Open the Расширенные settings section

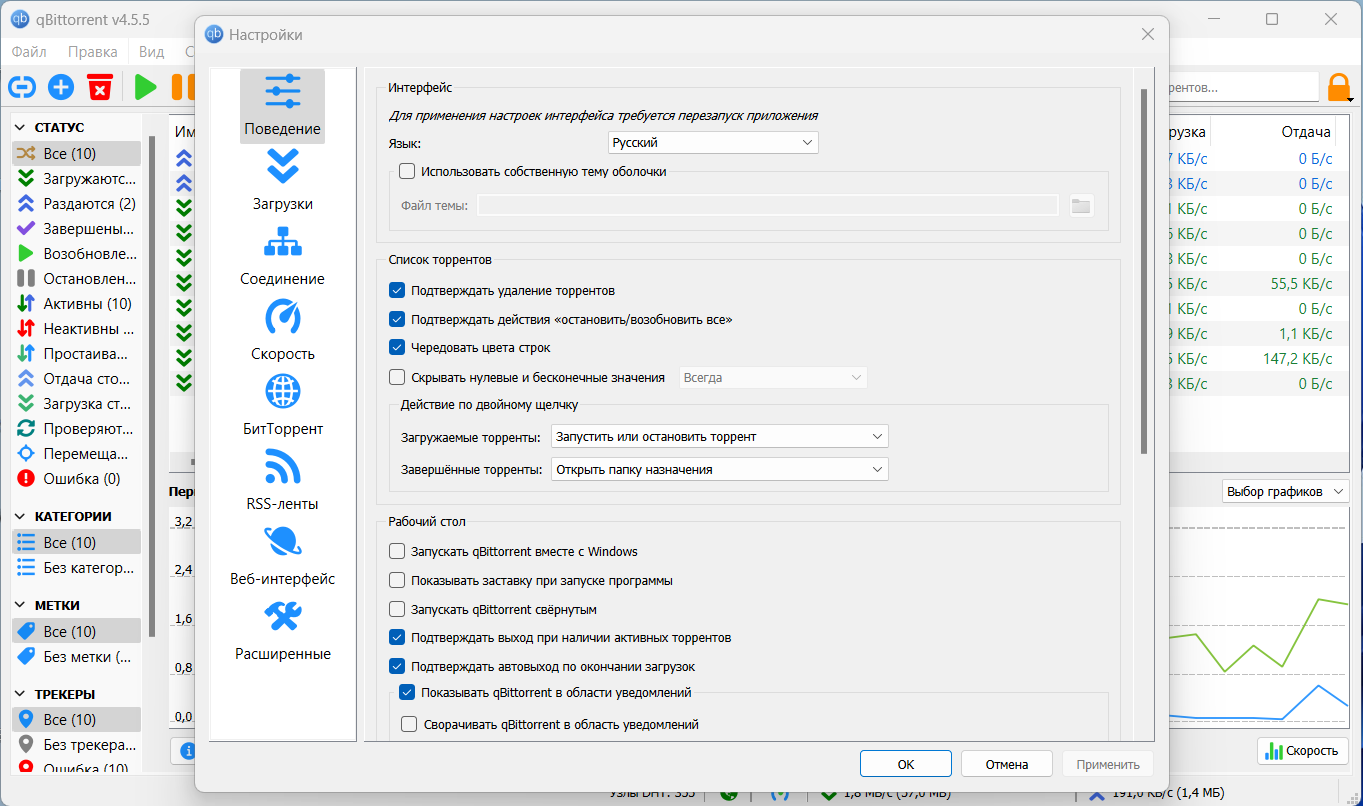click(x=282, y=631)
